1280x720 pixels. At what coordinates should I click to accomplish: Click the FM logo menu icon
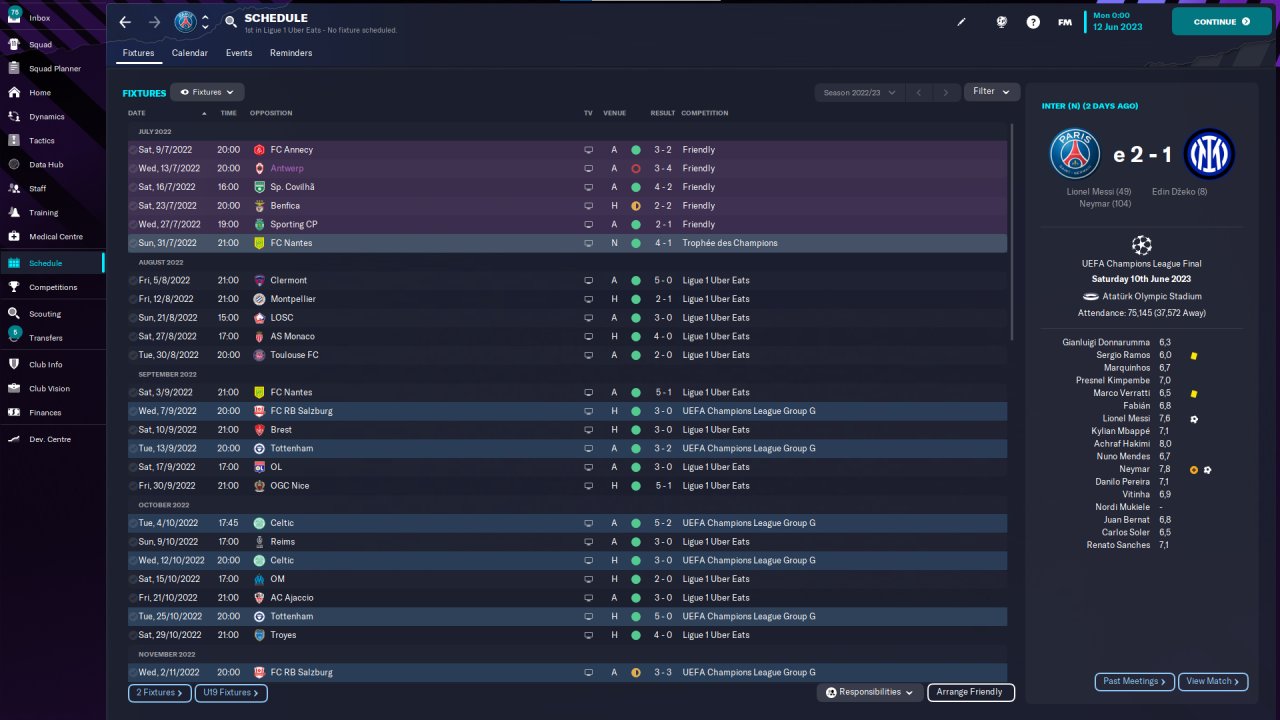pyautogui.click(x=1065, y=22)
